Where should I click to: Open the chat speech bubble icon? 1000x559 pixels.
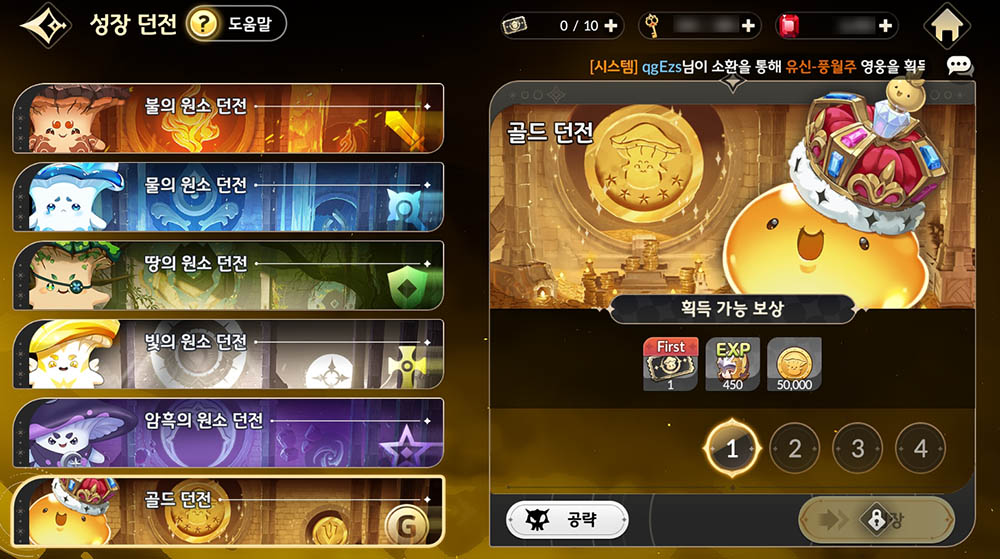959,65
